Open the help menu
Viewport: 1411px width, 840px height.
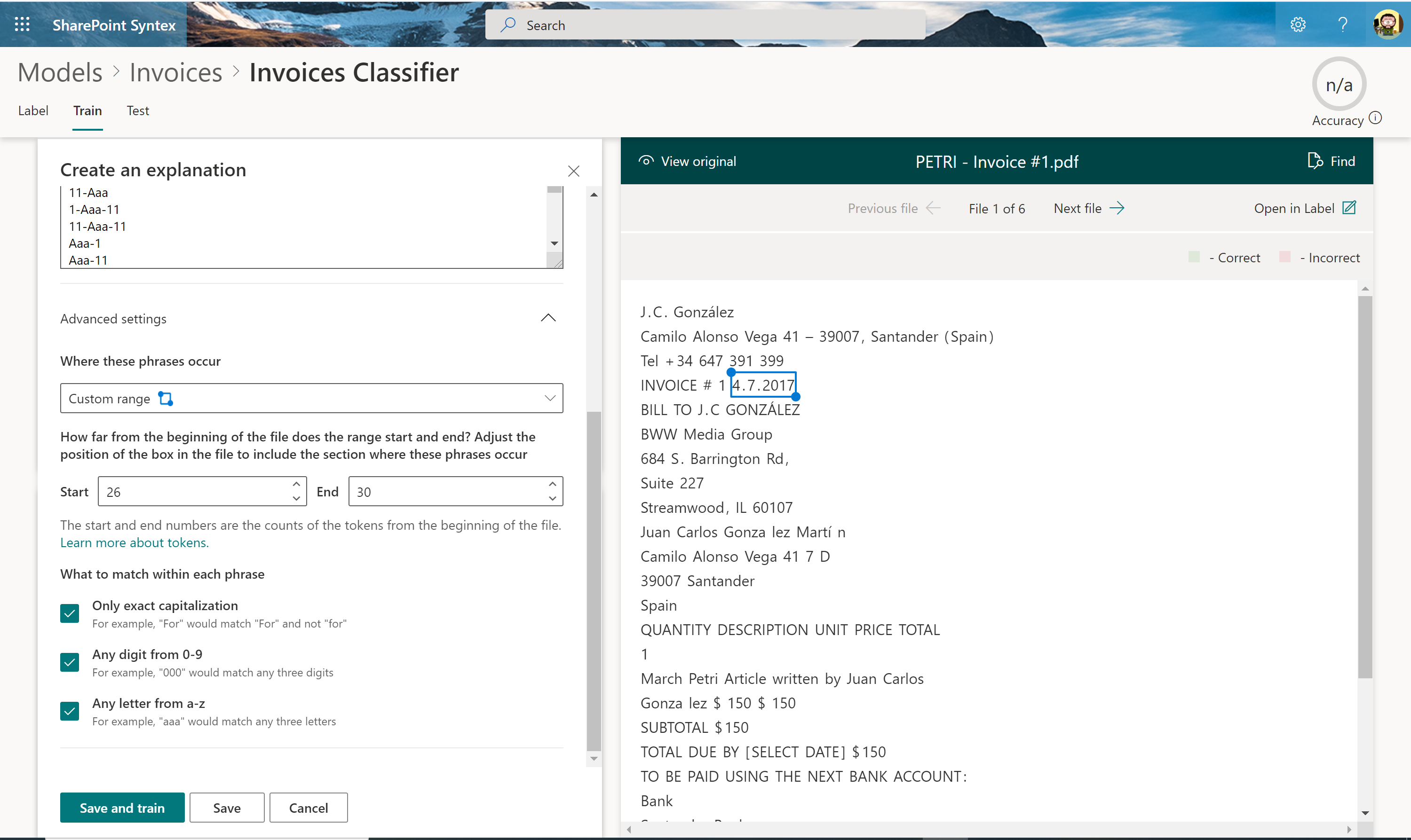coord(1343,24)
